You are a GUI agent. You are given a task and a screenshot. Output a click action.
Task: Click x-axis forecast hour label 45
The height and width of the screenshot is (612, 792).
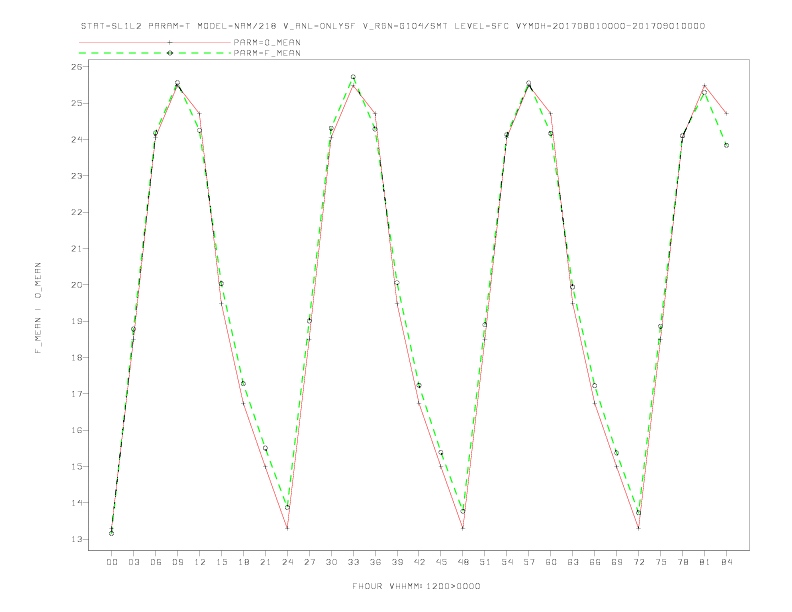(441, 562)
